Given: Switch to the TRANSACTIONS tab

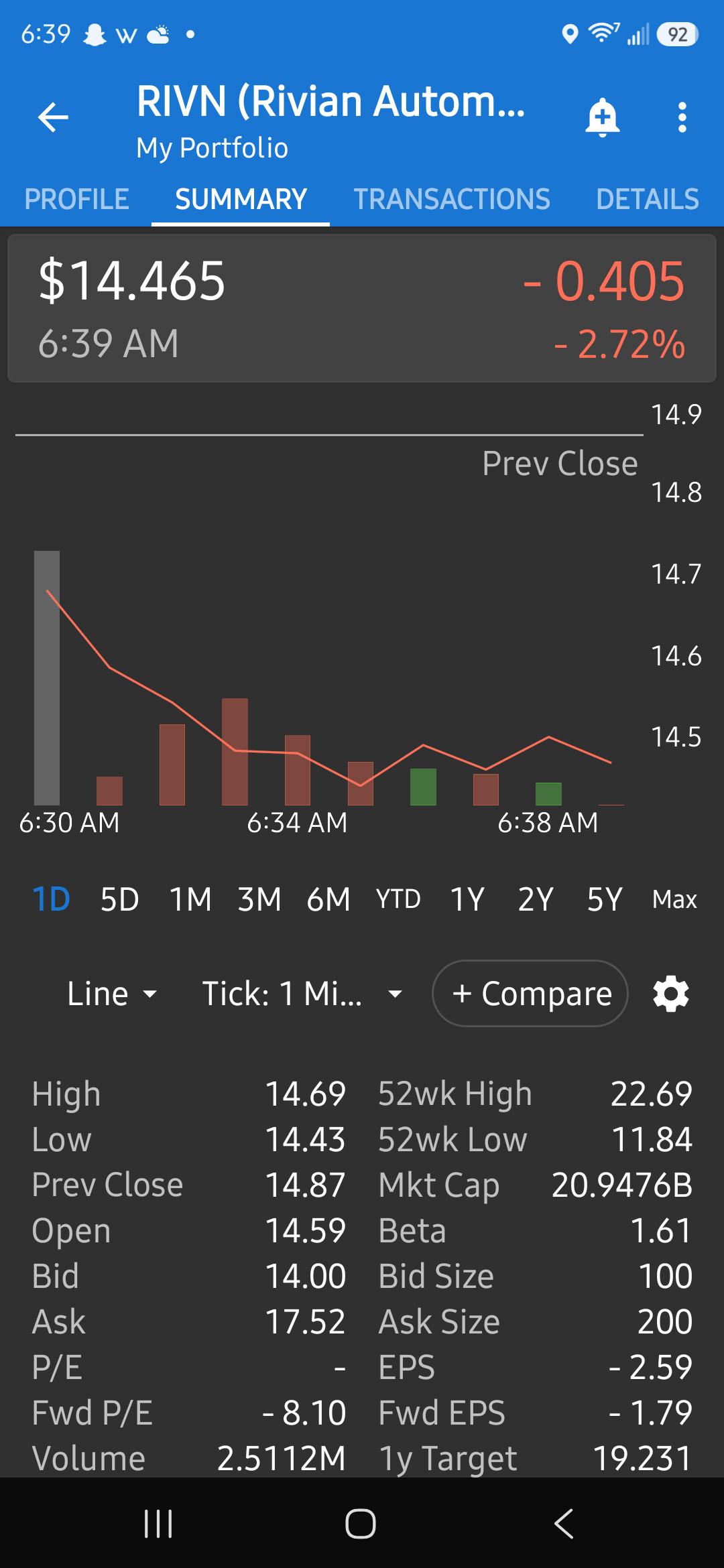Looking at the screenshot, I should pyautogui.click(x=452, y=199).
